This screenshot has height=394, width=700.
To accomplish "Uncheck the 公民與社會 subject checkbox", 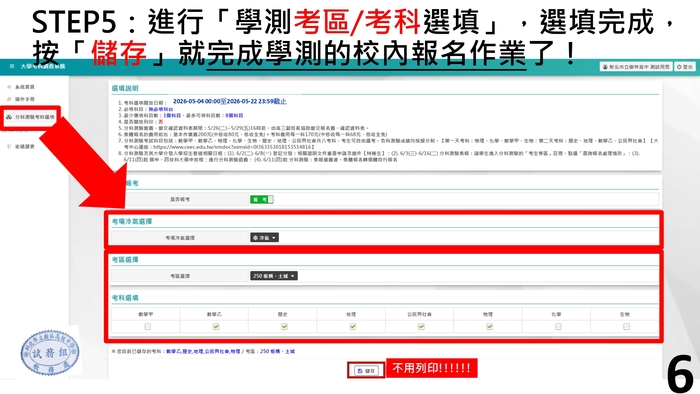I will [421, 327].
